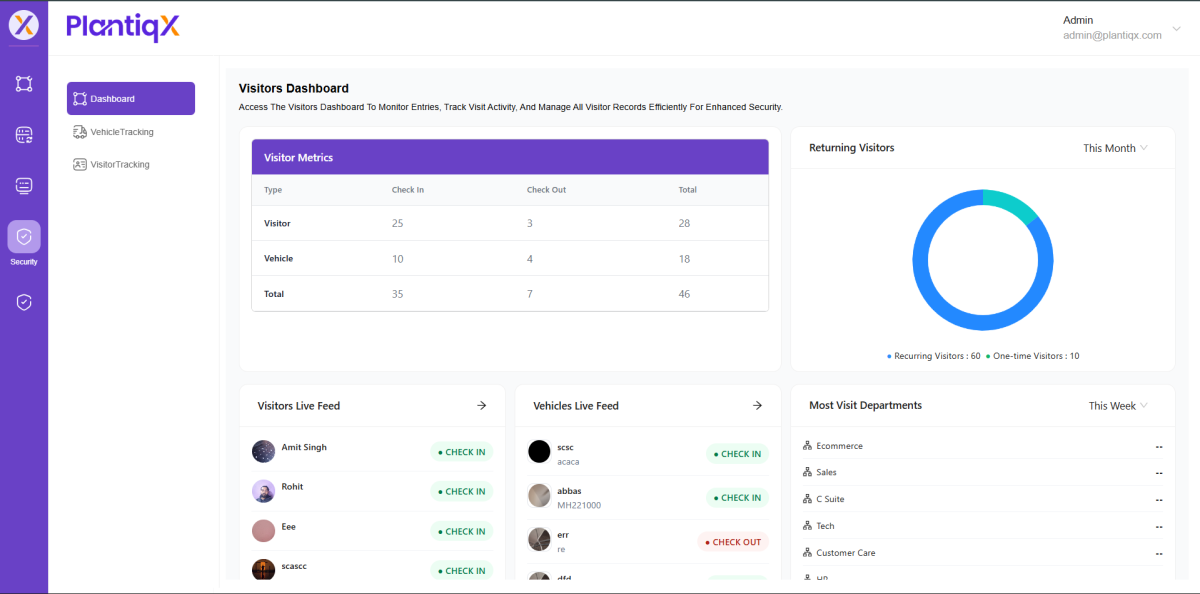
Task: Expand the This Month dropdown for Returning Visitors
Action: [1115, 148]
